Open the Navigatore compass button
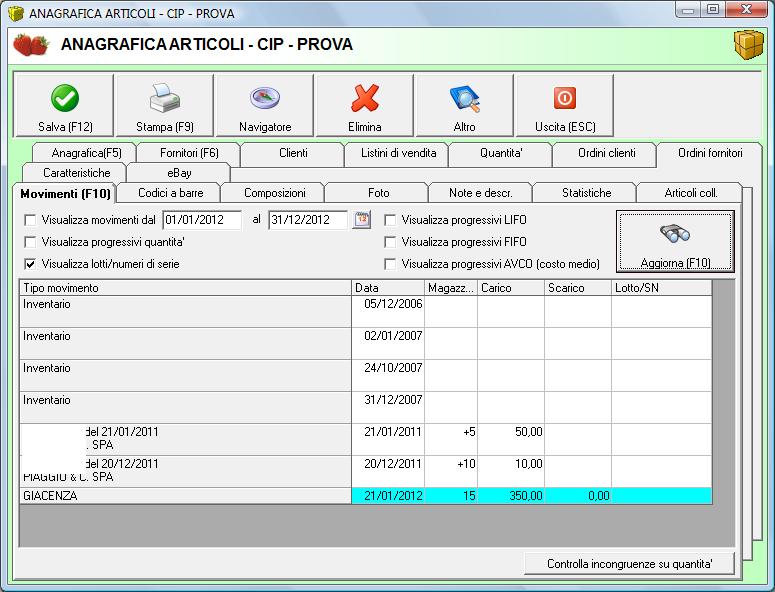This screenshot has height=592, width=775. click(265, 105)
